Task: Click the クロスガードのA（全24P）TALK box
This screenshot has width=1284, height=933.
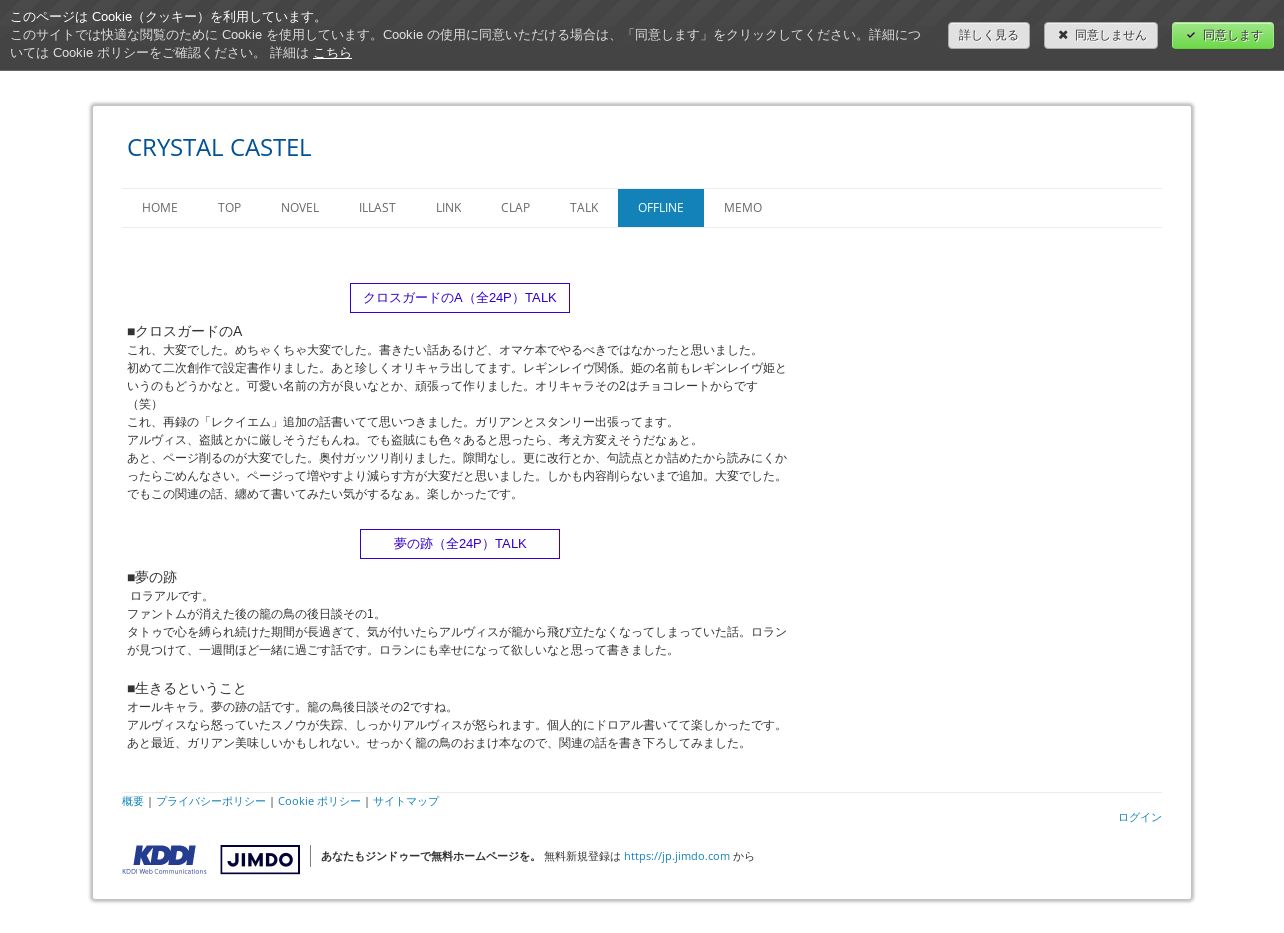Action: click(460, 298)
